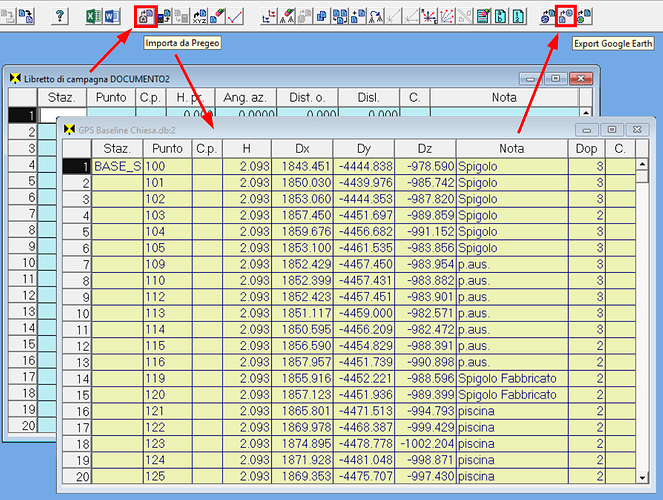The height and width of the screenshot is (500, 663).
Task: Click the XYZ coordinates toolbar icon
Action: tap(200, 17)
